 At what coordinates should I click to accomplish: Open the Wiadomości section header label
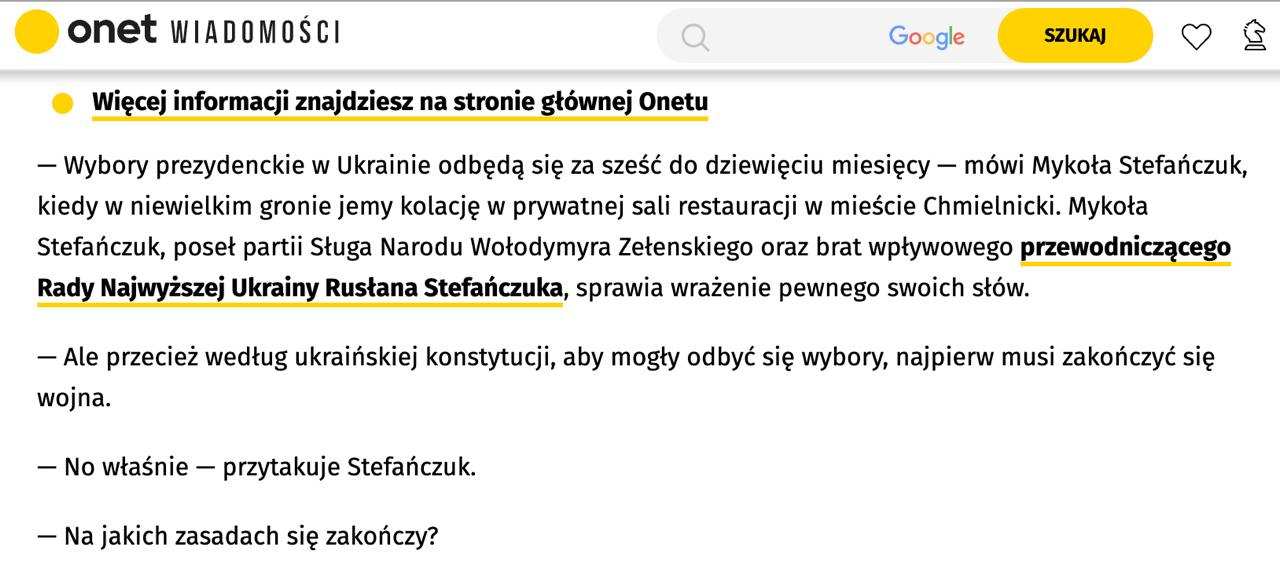[x=255, y=32]
